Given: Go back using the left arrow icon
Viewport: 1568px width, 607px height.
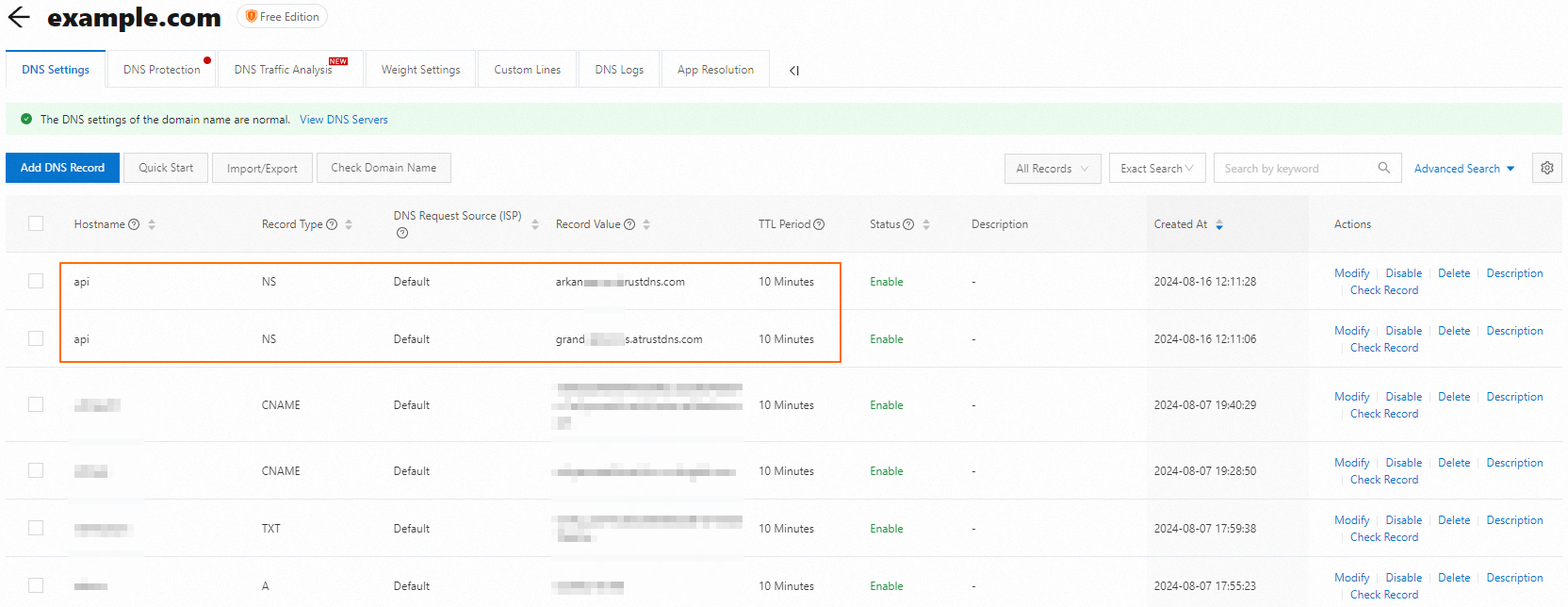Looking at the screenshot, I should coord(19,17).
